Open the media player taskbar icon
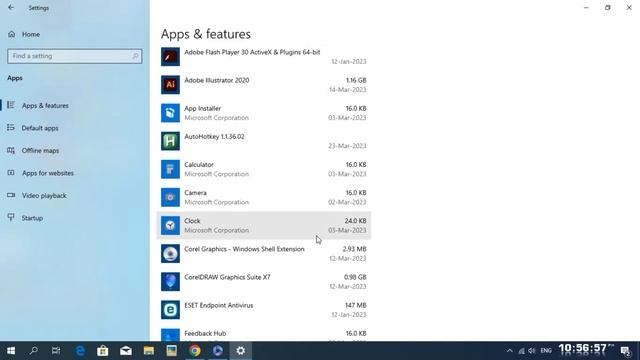Image resolution: width=640 pixels, height=360 pixels. point(218,351)
